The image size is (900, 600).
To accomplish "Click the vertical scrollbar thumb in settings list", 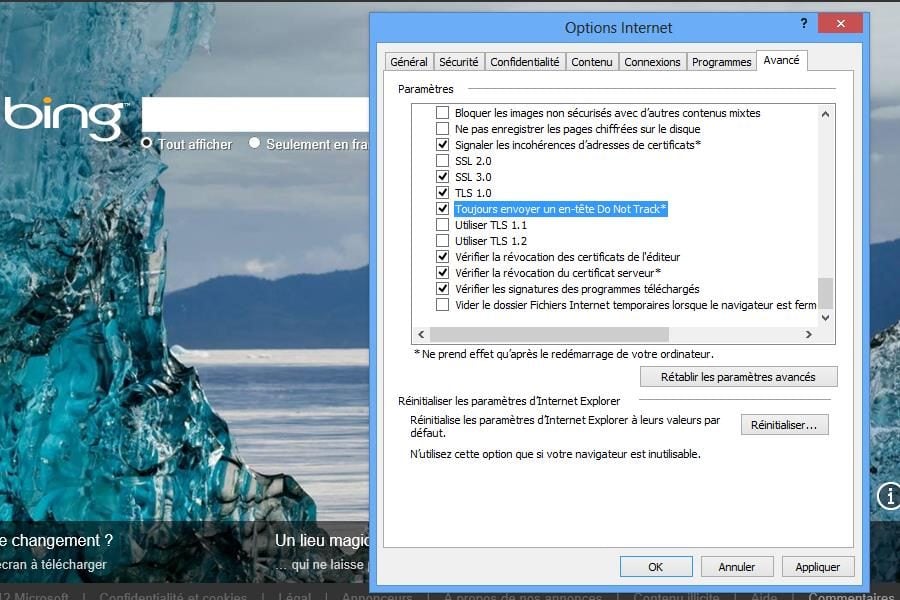I will click(825, 293).
